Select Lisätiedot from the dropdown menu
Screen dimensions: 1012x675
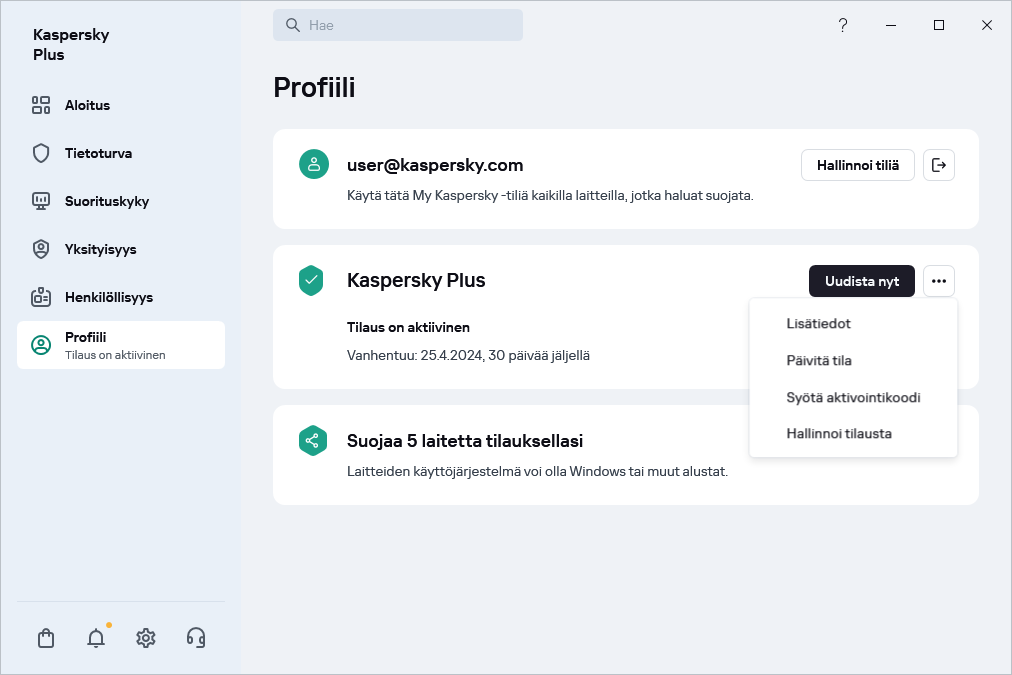(x=818, y=324)
